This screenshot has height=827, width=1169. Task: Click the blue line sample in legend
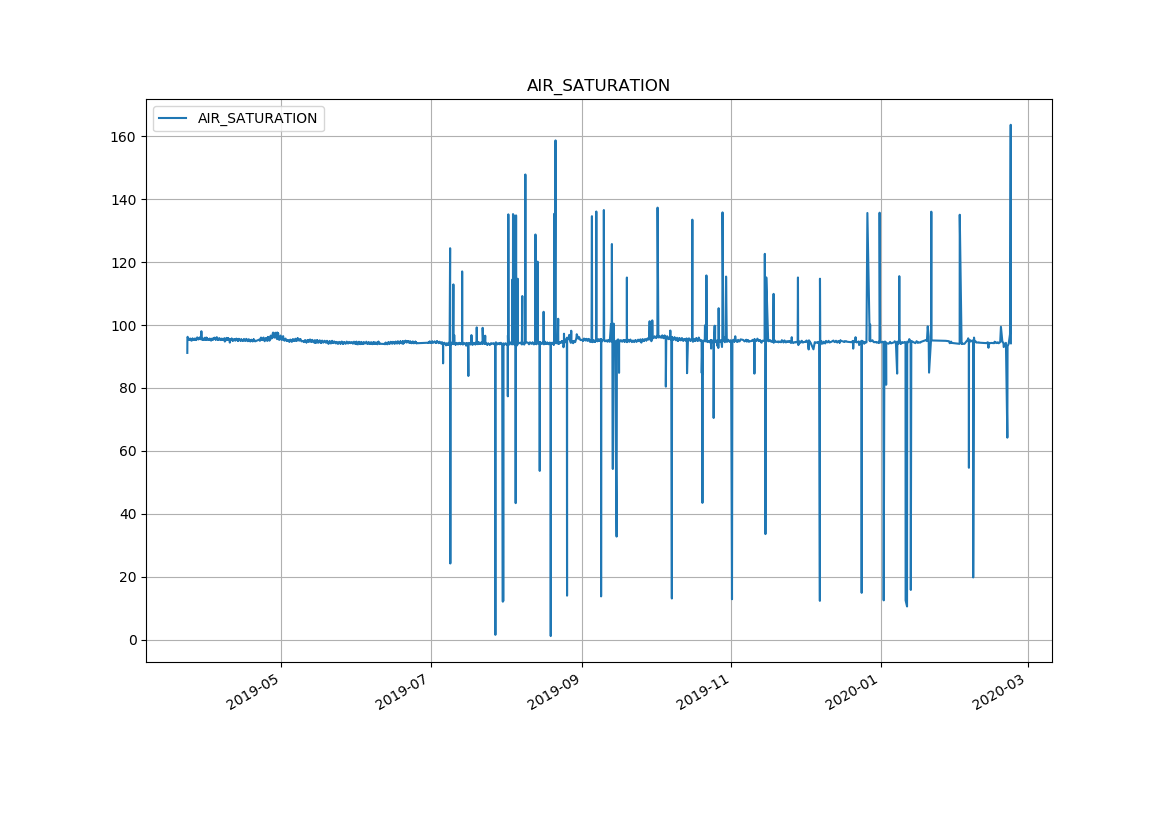173,119
